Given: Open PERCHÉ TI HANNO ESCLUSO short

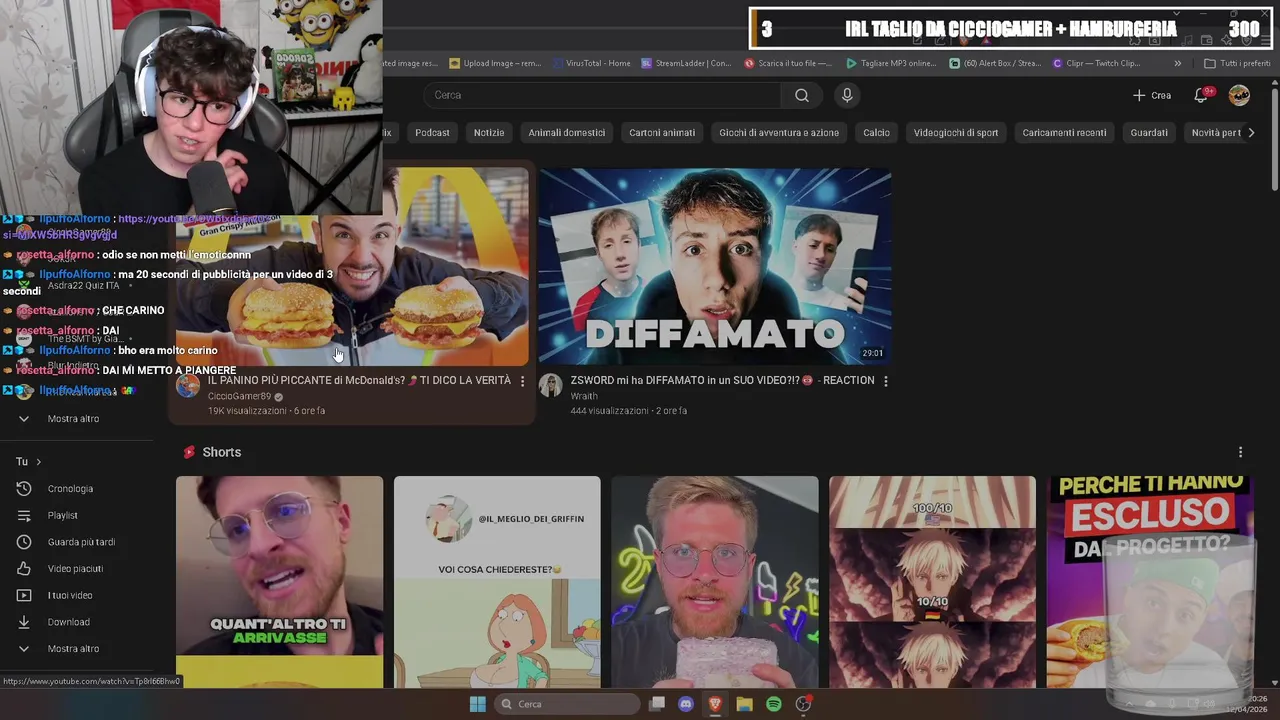Looking at the screenshot, I should [x=1150, y=582].
